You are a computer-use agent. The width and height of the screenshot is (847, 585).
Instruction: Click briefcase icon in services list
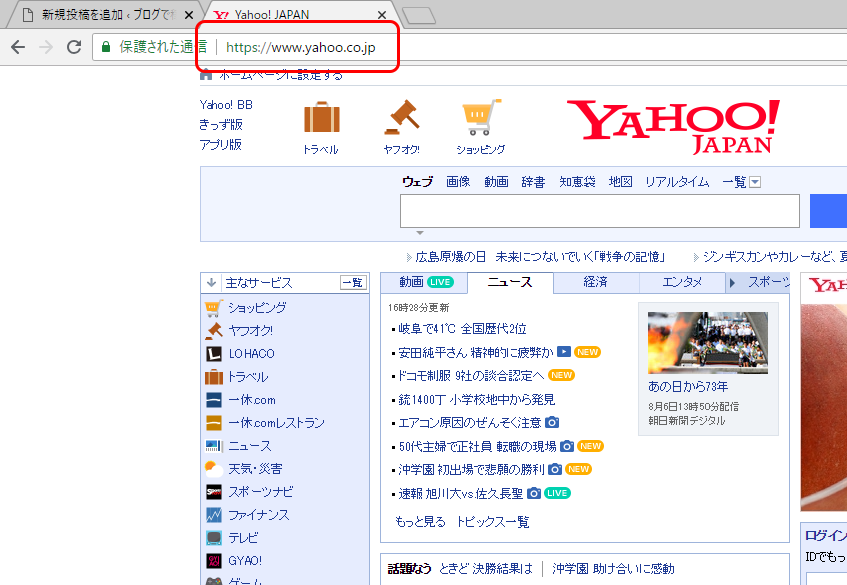[x=214, y=377]
